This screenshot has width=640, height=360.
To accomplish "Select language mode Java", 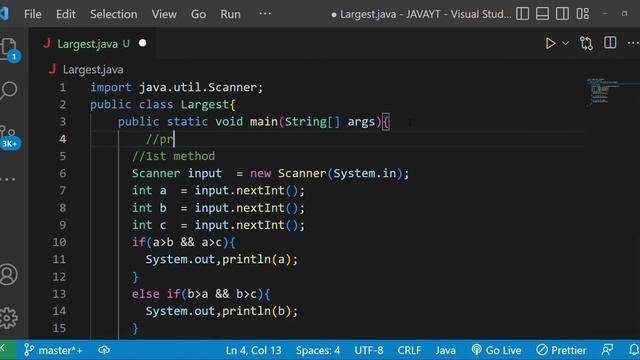I will [x=445, y=350].
